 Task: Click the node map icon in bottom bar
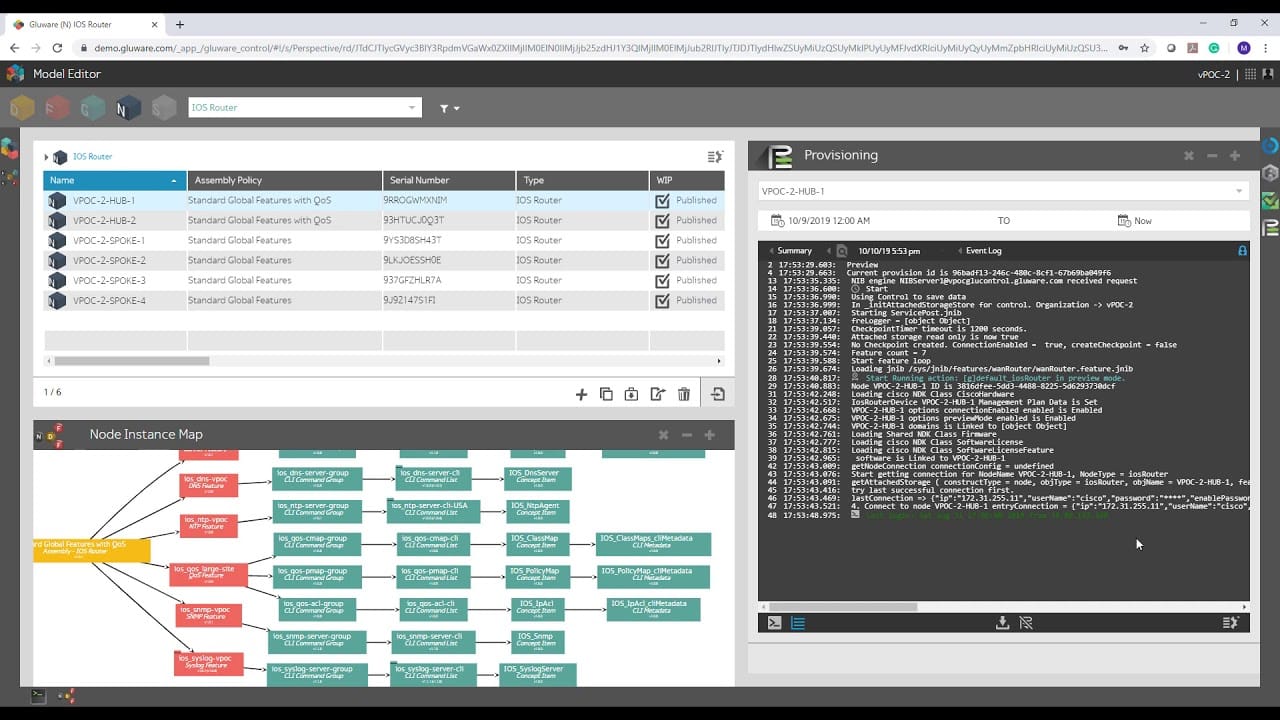66,695
